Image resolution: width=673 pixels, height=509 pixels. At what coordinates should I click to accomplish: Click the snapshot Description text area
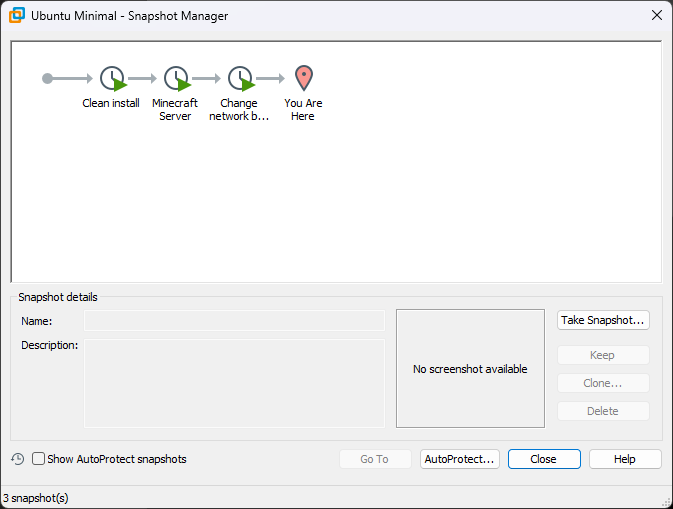pyautogui.click(x=234, y=383)
